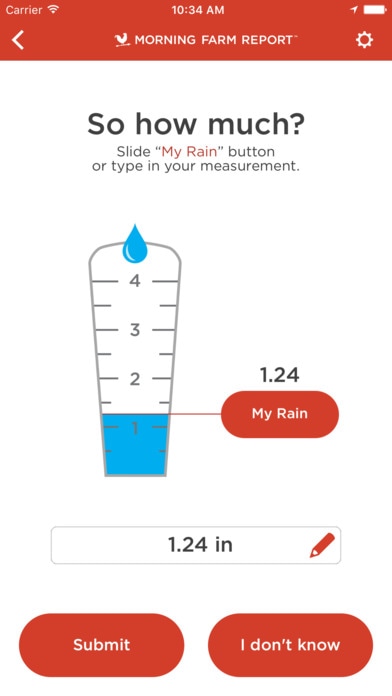Tap the pencil edit icon
Image resolution: width=392 pixels, height=696 pixels.
[322, 546]
